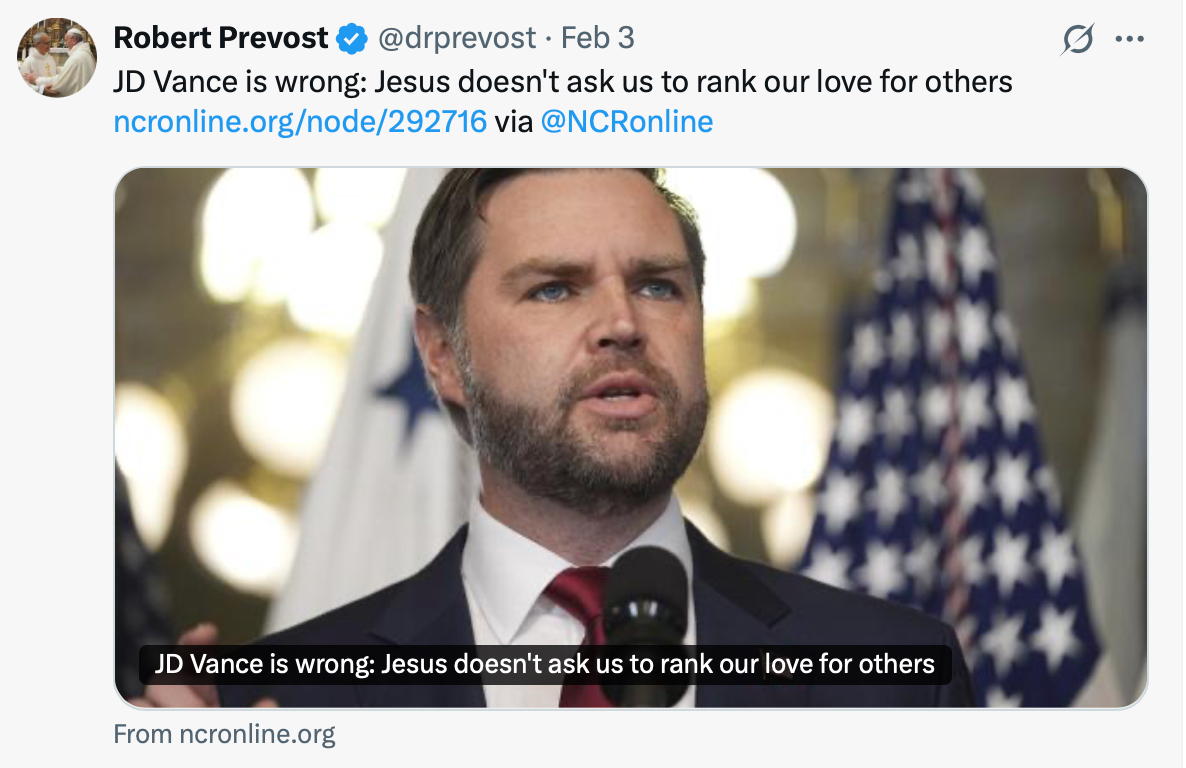The width and height of the screenshot is (1186, 768).
Task: Click the word 'via' in the post
Action: coord(514,122)
